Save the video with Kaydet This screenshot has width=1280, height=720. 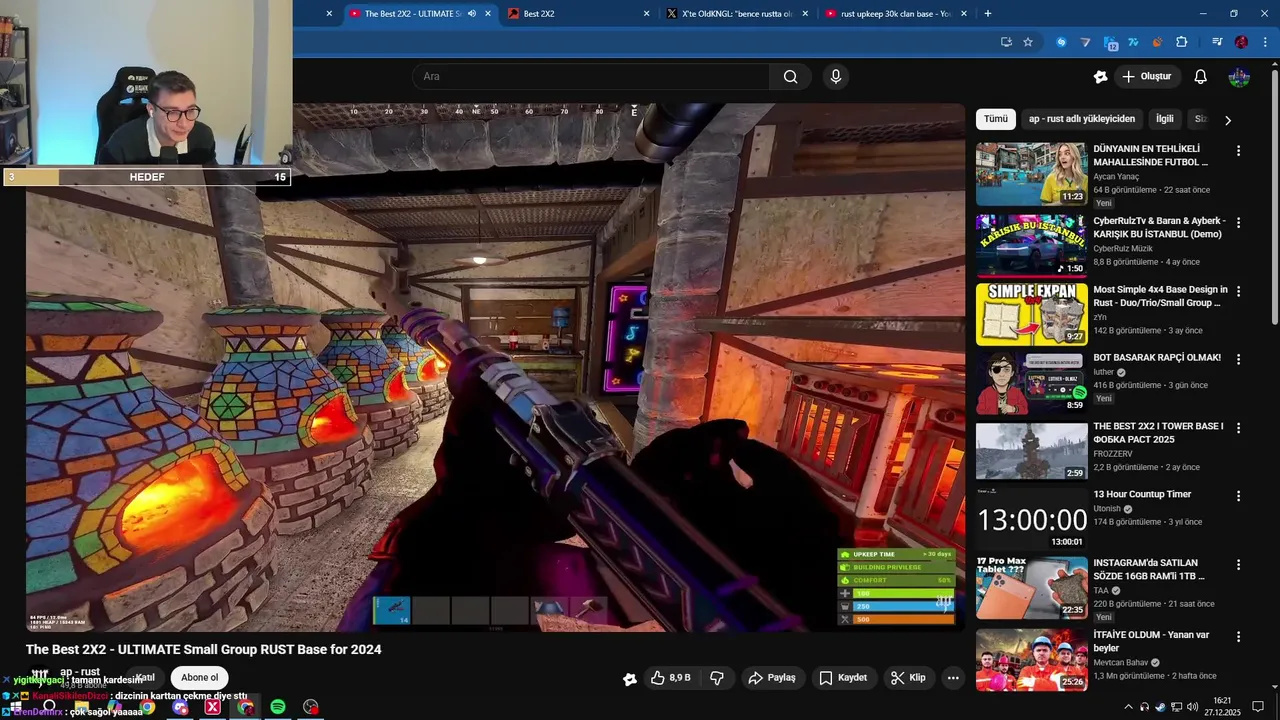click(x=843, y=677)
